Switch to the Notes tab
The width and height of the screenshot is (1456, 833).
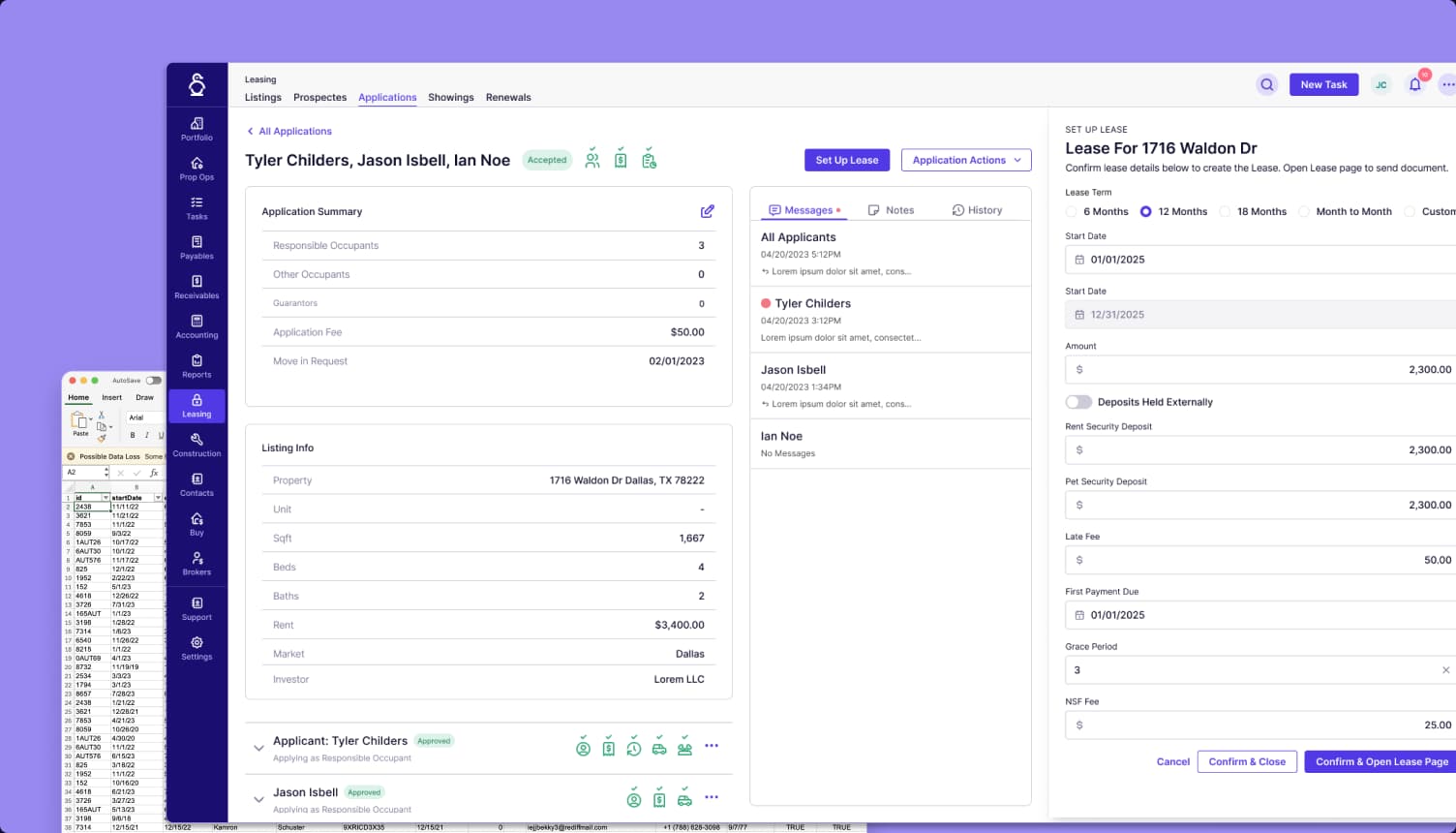[891, 209]
